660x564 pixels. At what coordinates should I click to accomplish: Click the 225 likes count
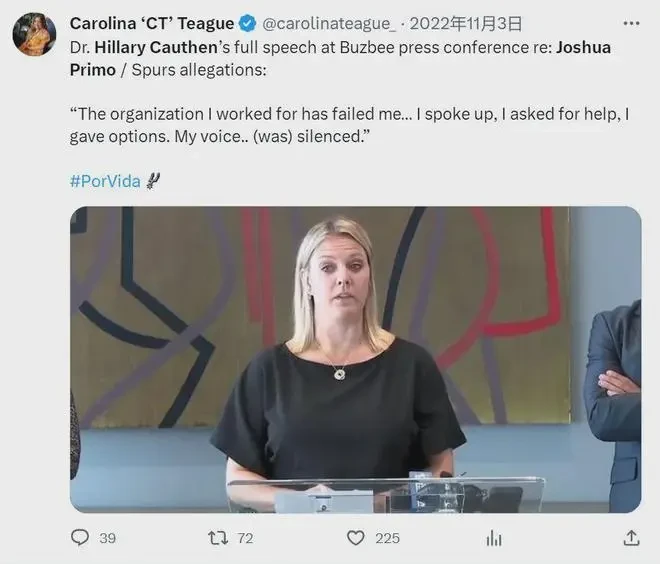387,538
